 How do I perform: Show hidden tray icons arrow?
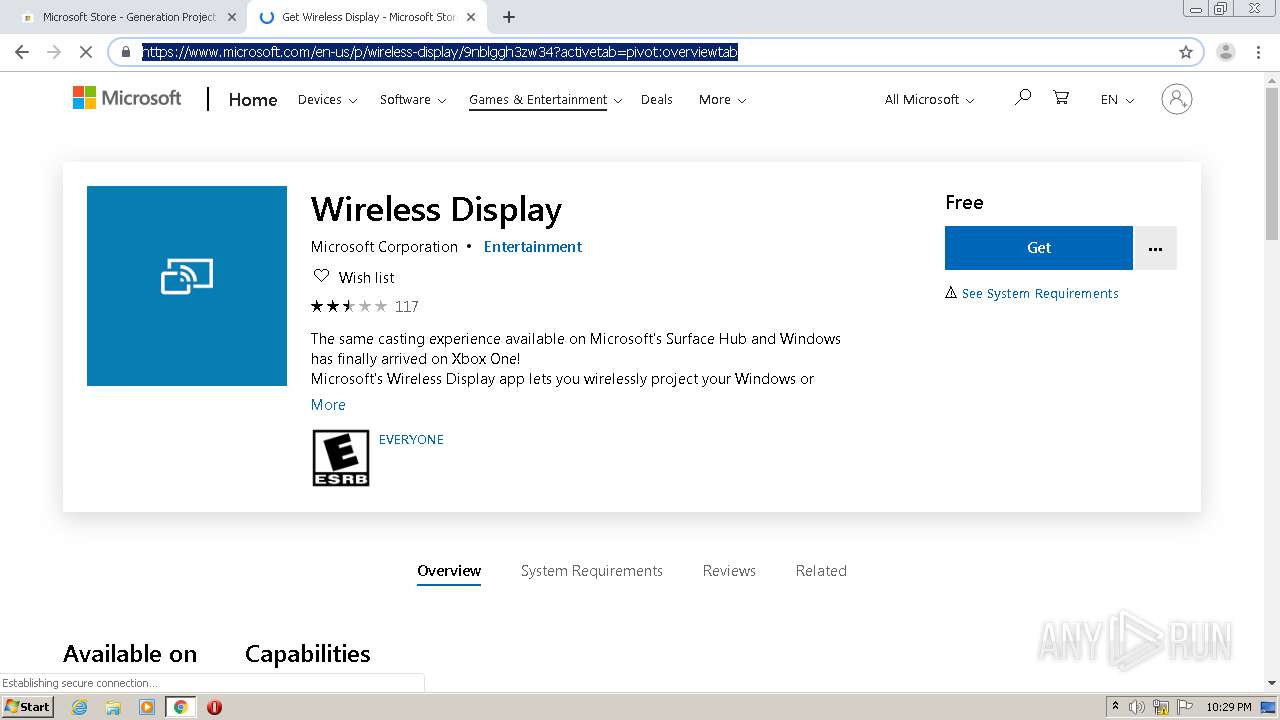[x=1115, y=707]
